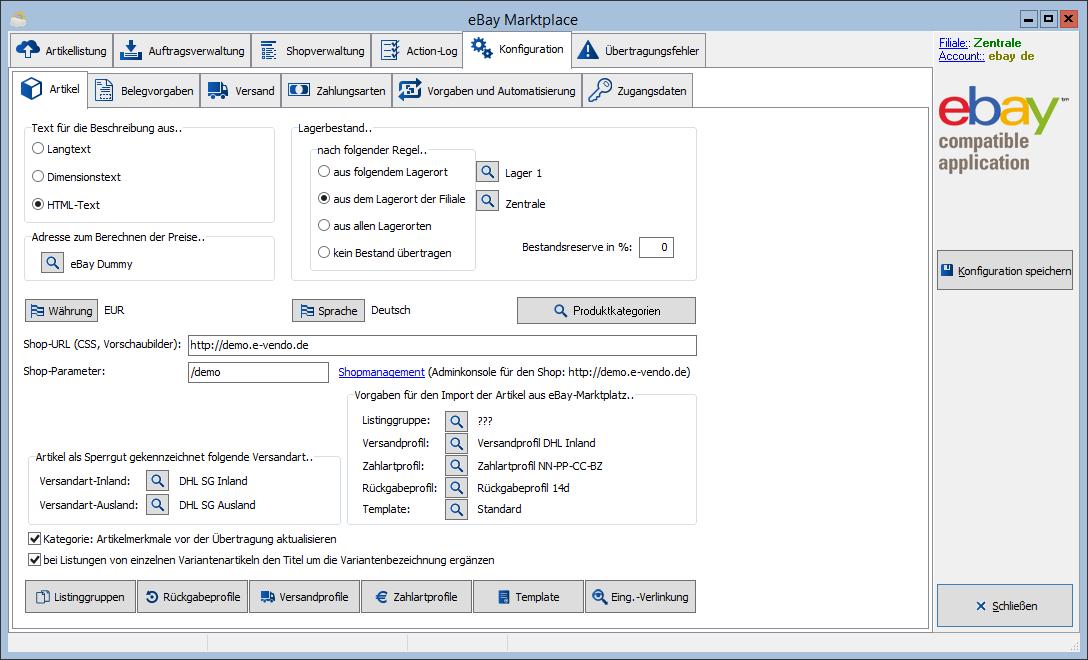1088x660 pixels.
Task: Click the 'Versandprofil DHL Inland' value
Action: coord(536,443)
